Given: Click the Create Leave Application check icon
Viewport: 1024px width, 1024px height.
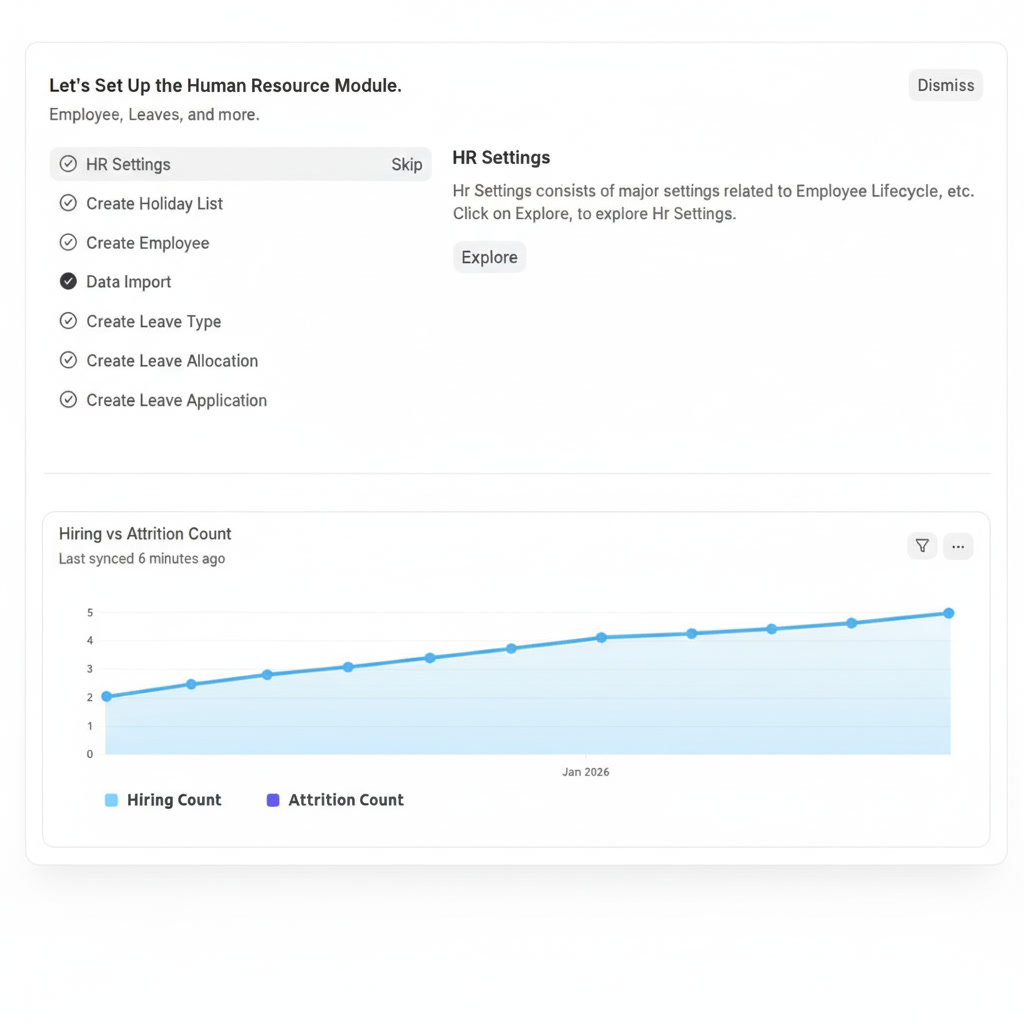Looking at the screenshot, I should [x=68, y=400].
